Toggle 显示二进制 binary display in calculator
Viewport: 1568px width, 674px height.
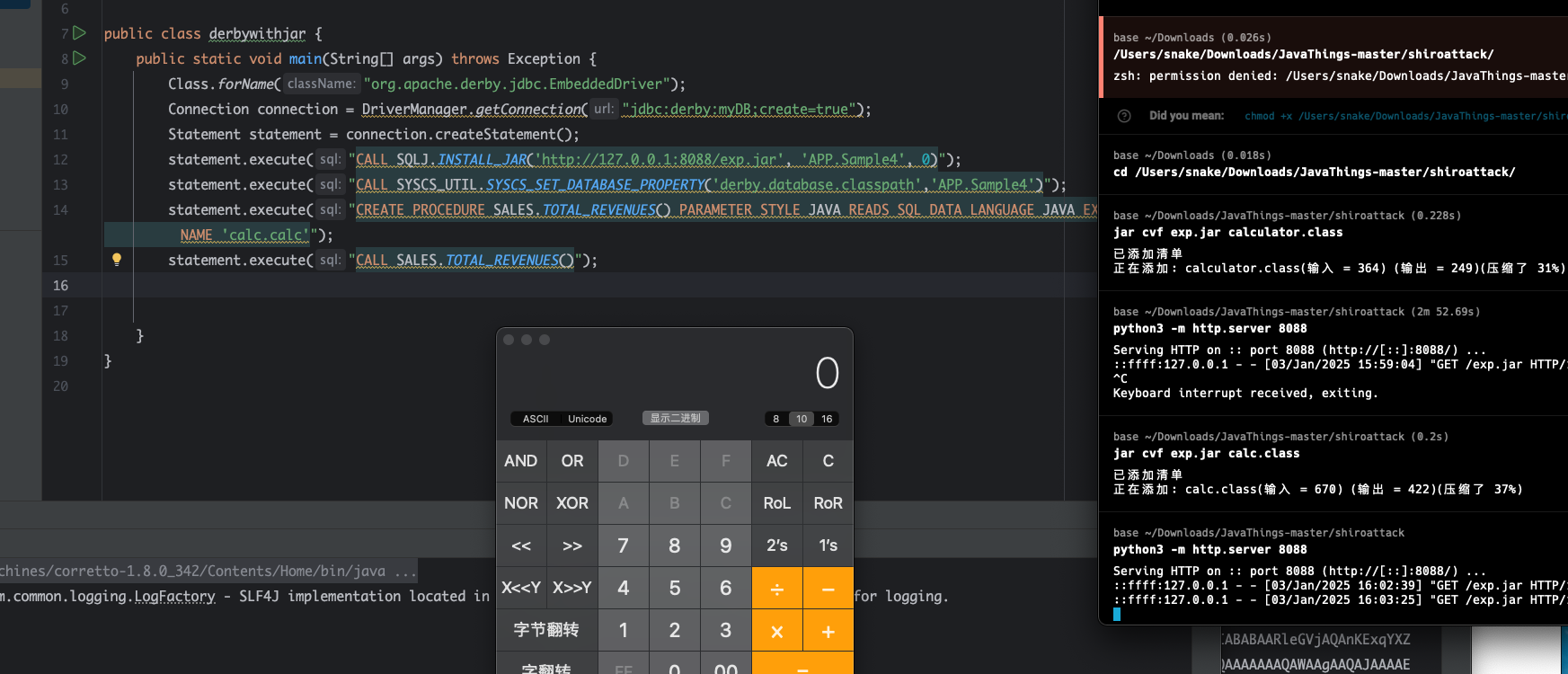point(676,418)
